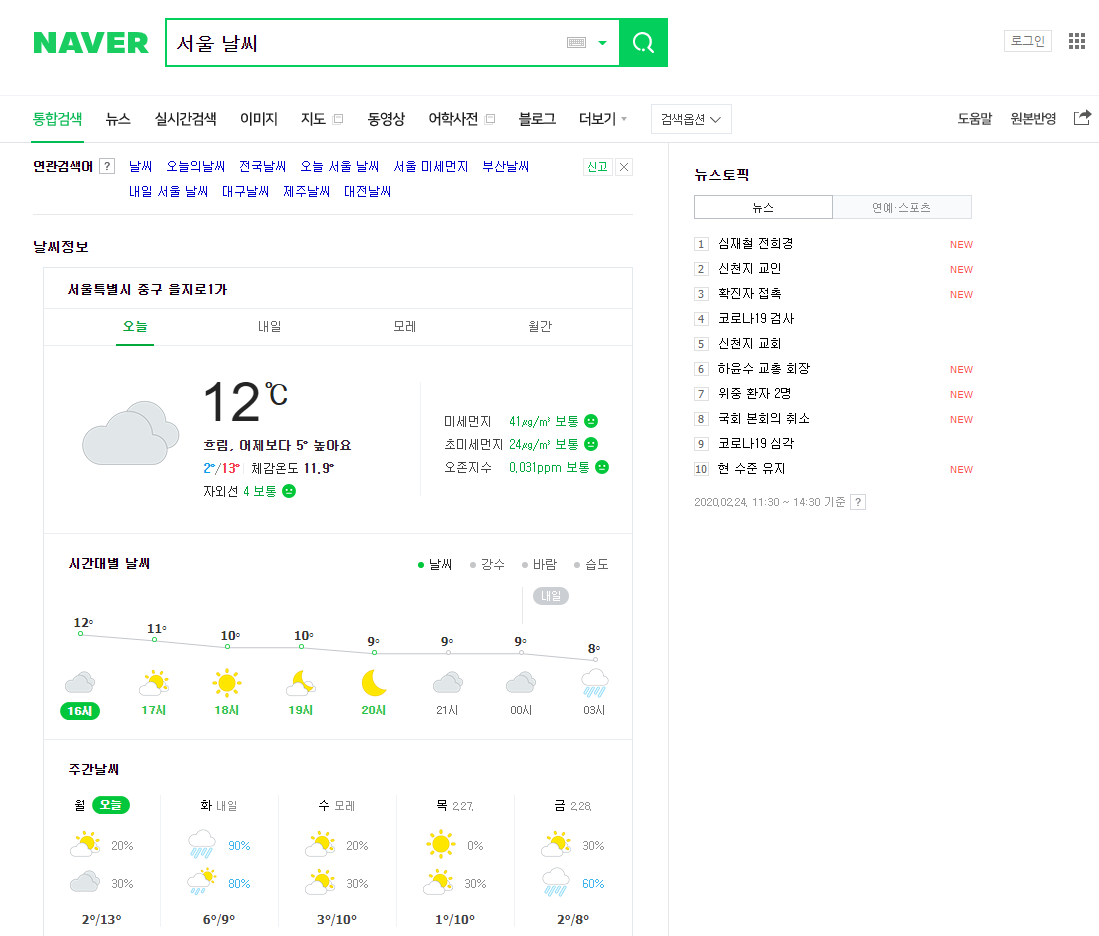Switch to the 뉴스 search tab
This screenshot has width=1099, height=936.
tap(118, 118)
